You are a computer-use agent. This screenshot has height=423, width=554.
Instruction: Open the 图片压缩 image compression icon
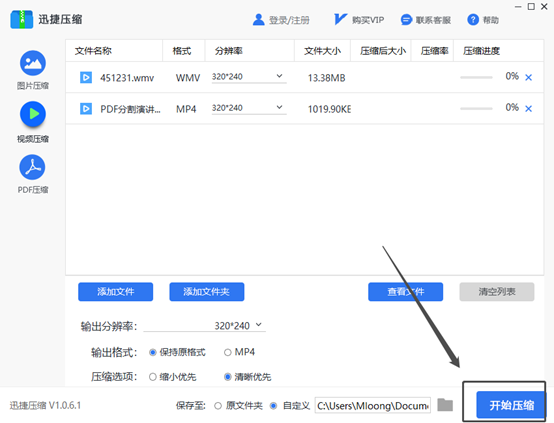tap(33, 63)
